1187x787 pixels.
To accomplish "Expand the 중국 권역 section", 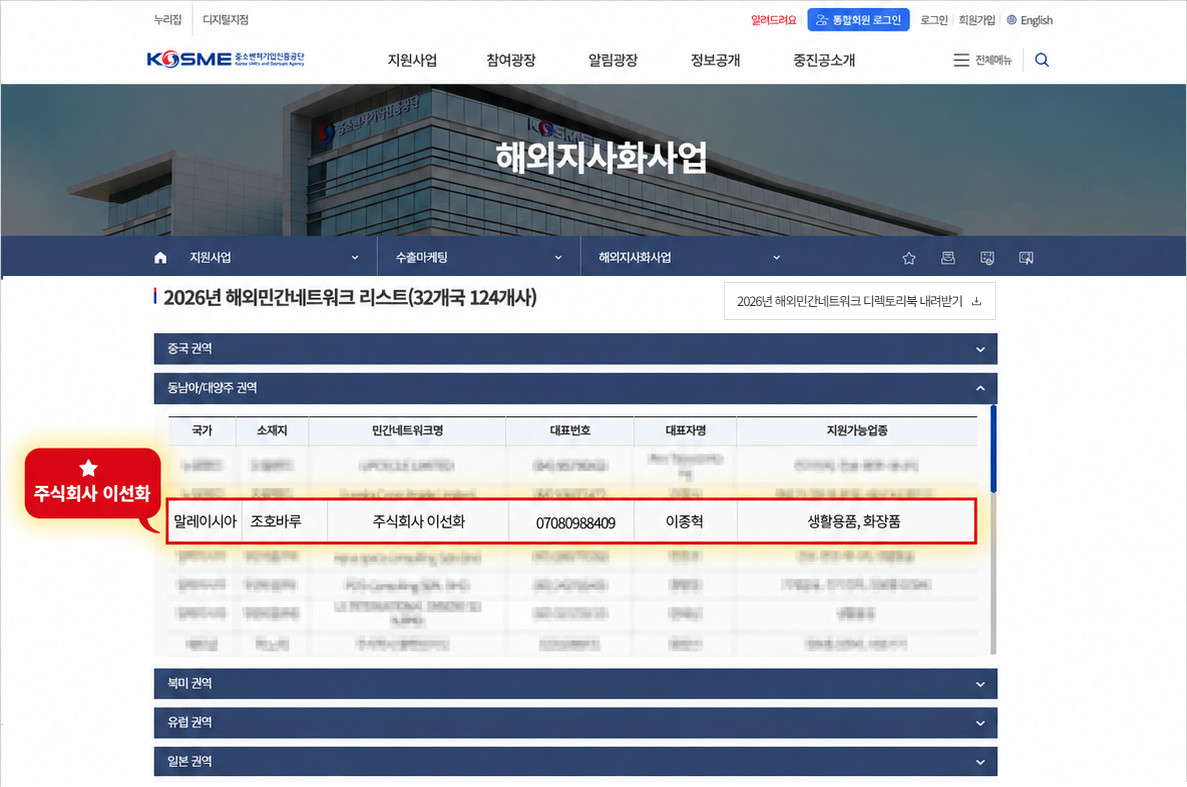I will click(x=575, y=349).
